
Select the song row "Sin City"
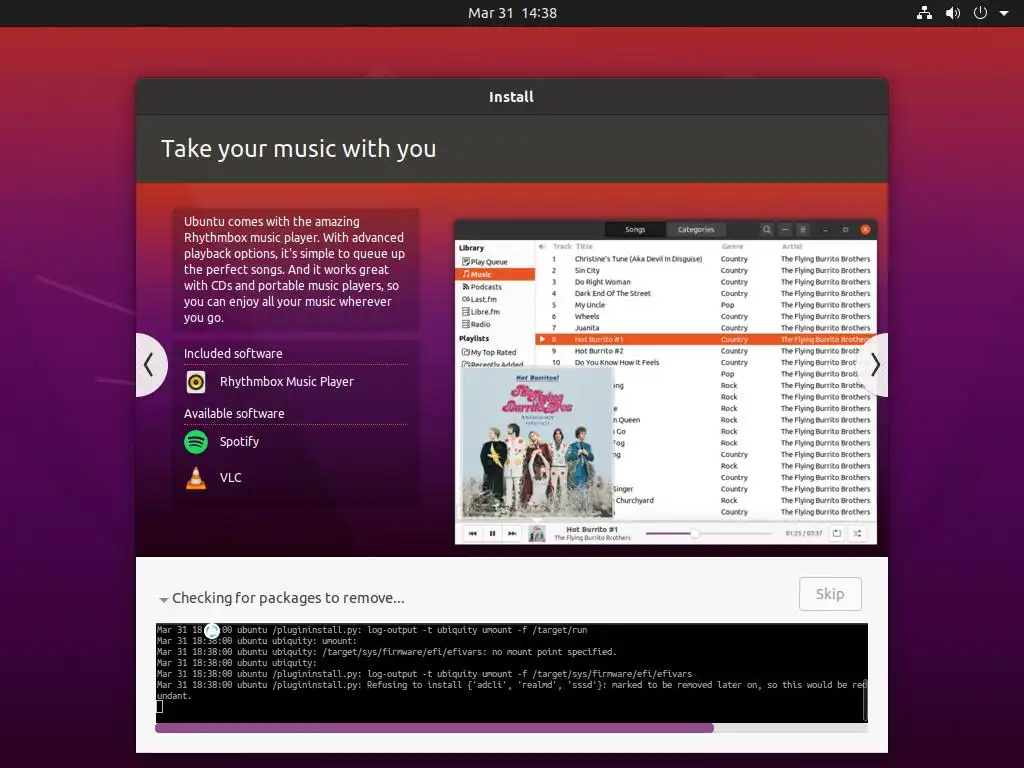[706, 270]
